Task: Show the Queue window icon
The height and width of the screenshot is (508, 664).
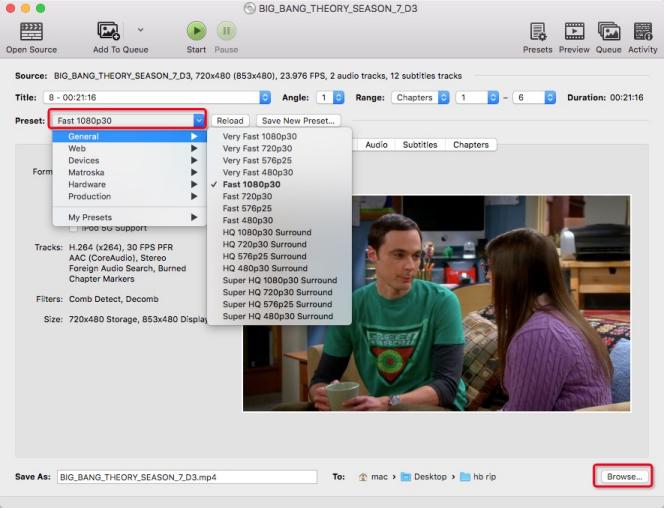Action: (608, 32)
